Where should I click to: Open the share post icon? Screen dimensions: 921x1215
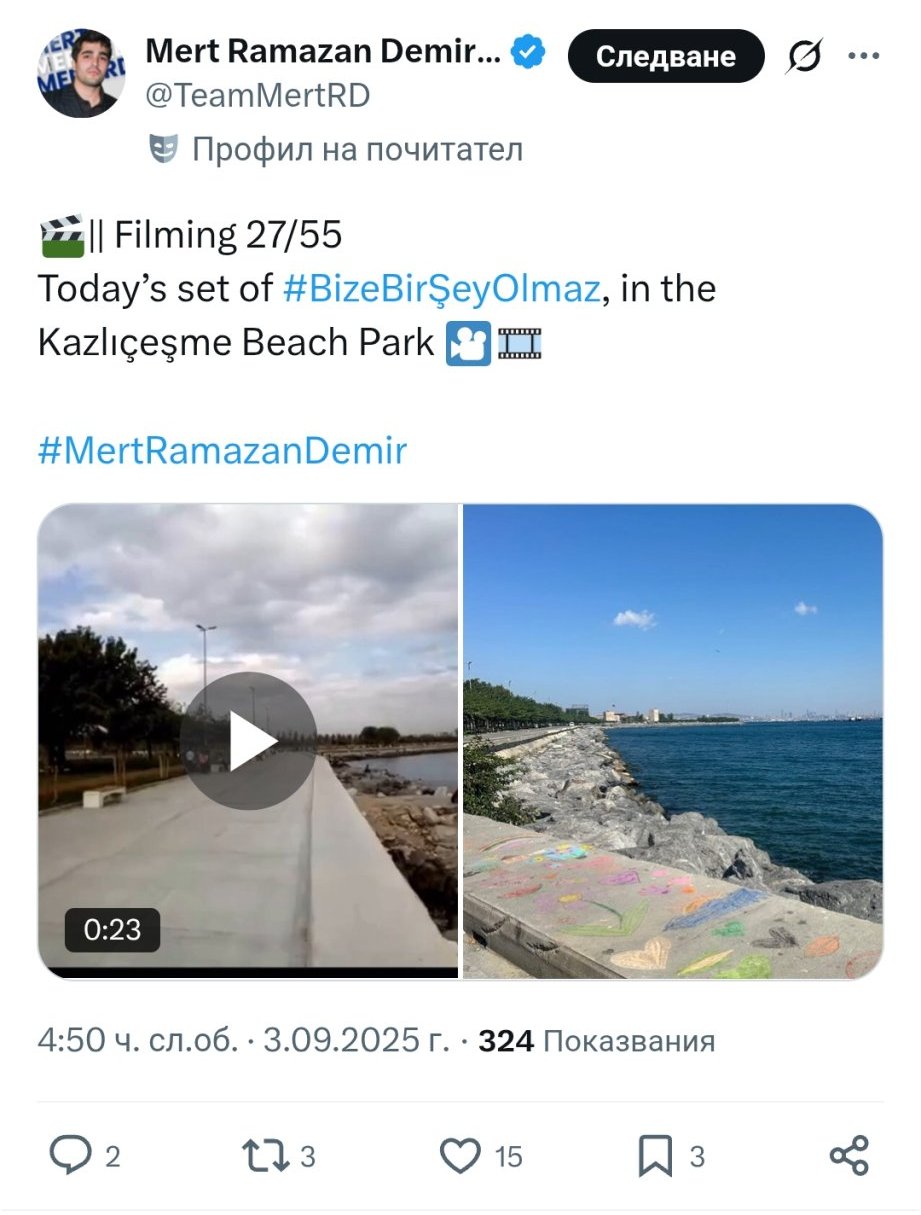click(849, 1156)
